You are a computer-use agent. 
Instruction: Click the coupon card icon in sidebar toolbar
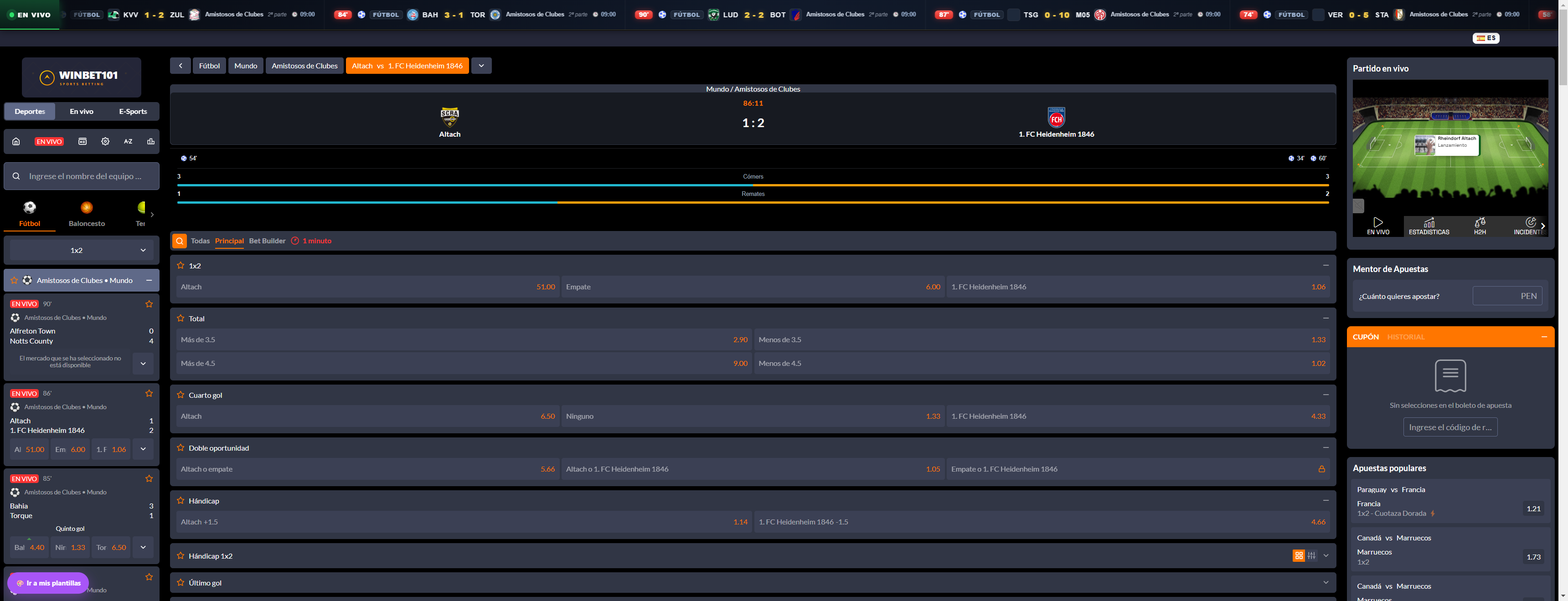pyautogui.click(x=82, y=141)
